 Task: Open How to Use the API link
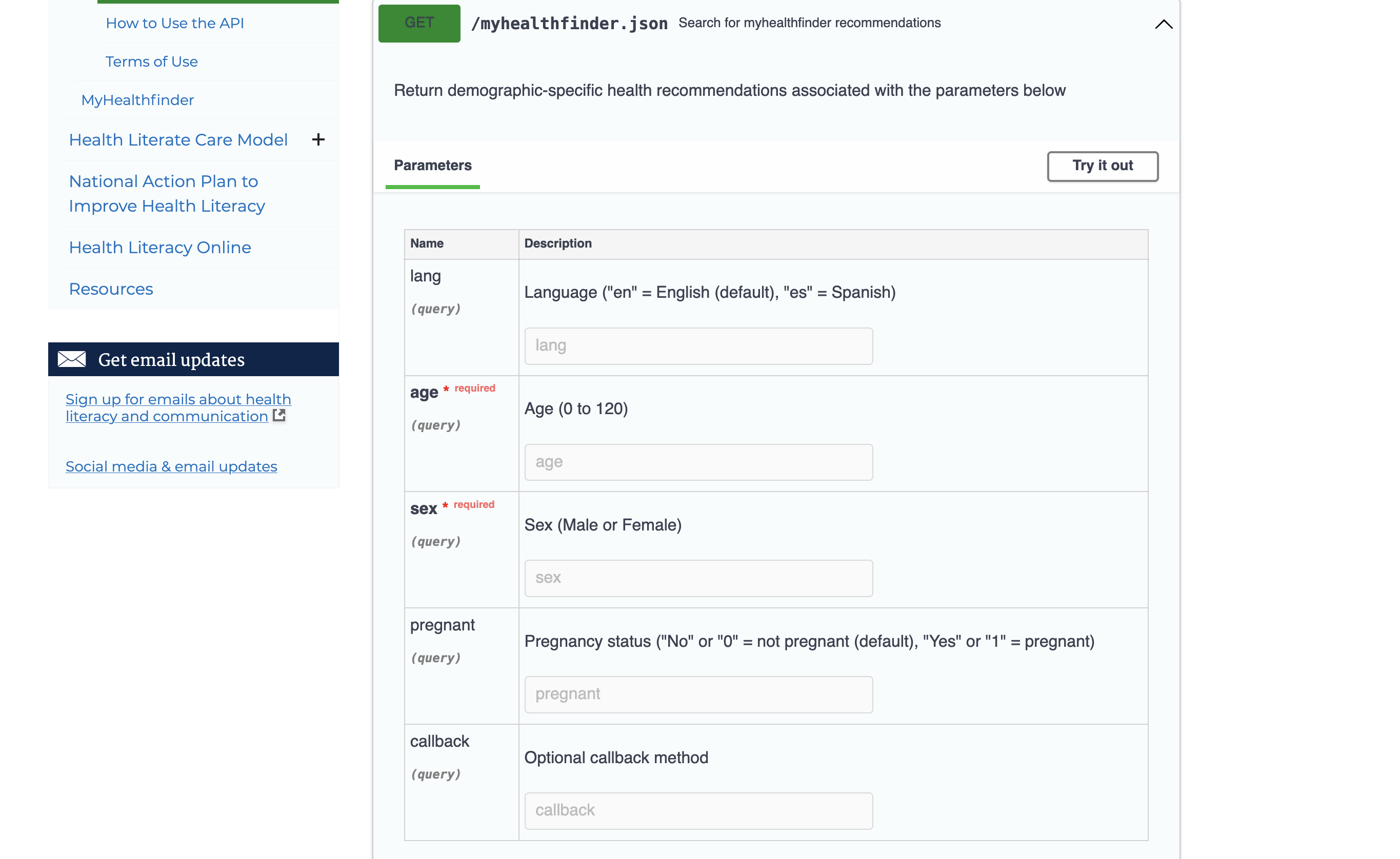point(174,23)
